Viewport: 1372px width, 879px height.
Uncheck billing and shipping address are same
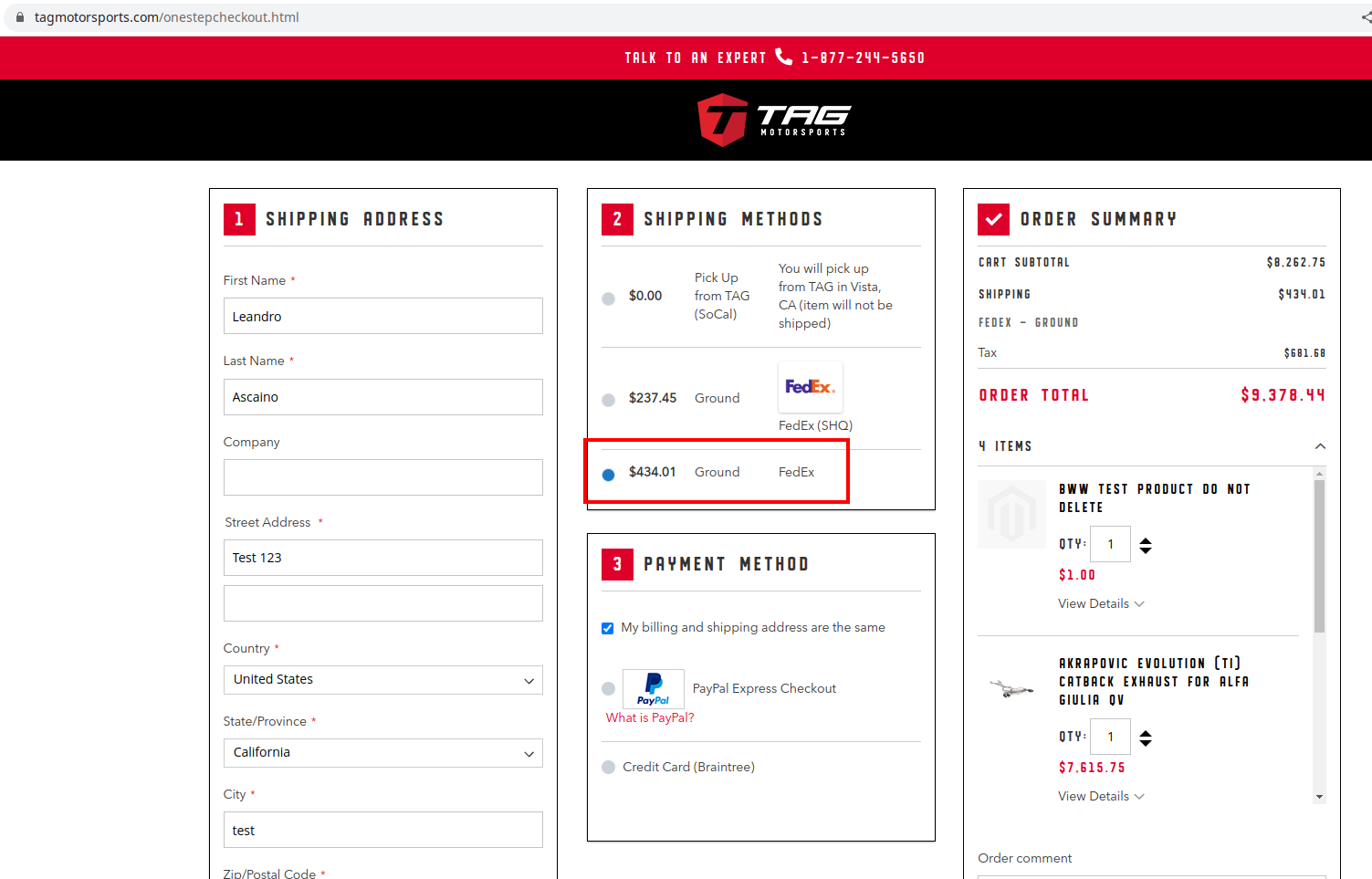[607, 627]
